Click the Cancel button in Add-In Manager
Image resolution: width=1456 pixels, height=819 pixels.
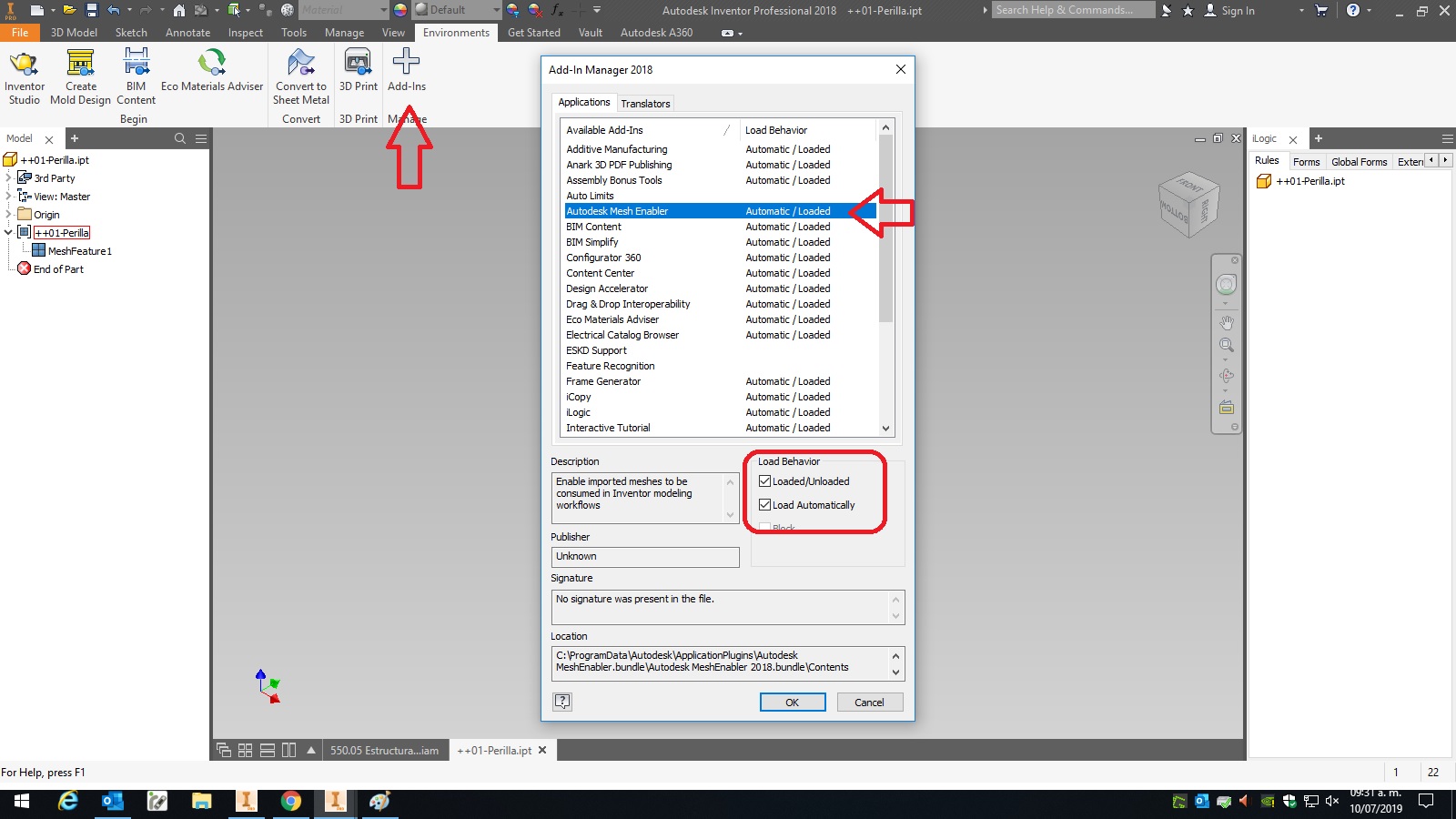(869, 702)
